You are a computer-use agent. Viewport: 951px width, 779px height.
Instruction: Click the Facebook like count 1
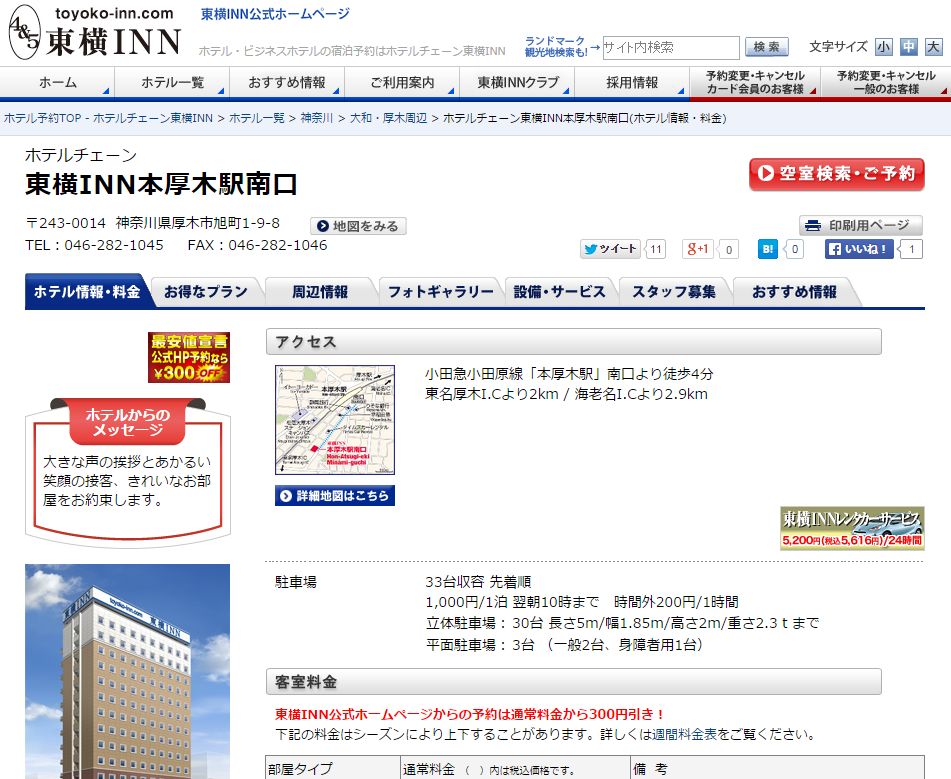(x=911, y=249)
